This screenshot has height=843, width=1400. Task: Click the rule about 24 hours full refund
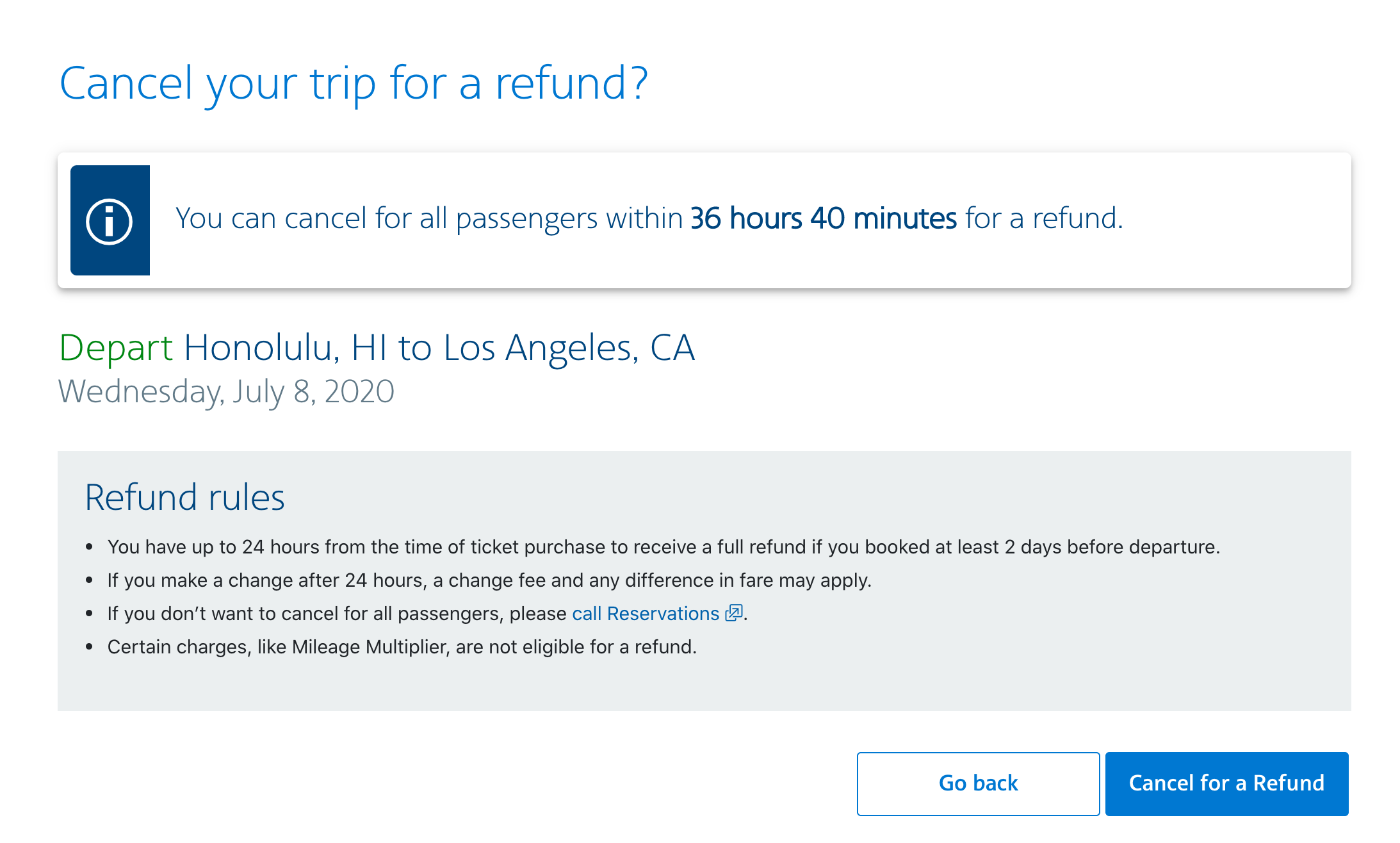tap(663, 547)
